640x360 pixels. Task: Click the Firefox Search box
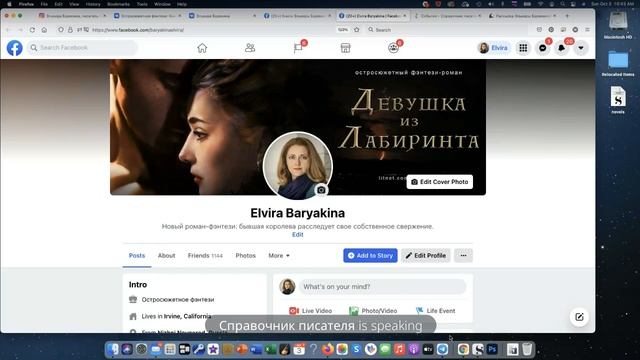pyautogui.click(x=447, y=30)
